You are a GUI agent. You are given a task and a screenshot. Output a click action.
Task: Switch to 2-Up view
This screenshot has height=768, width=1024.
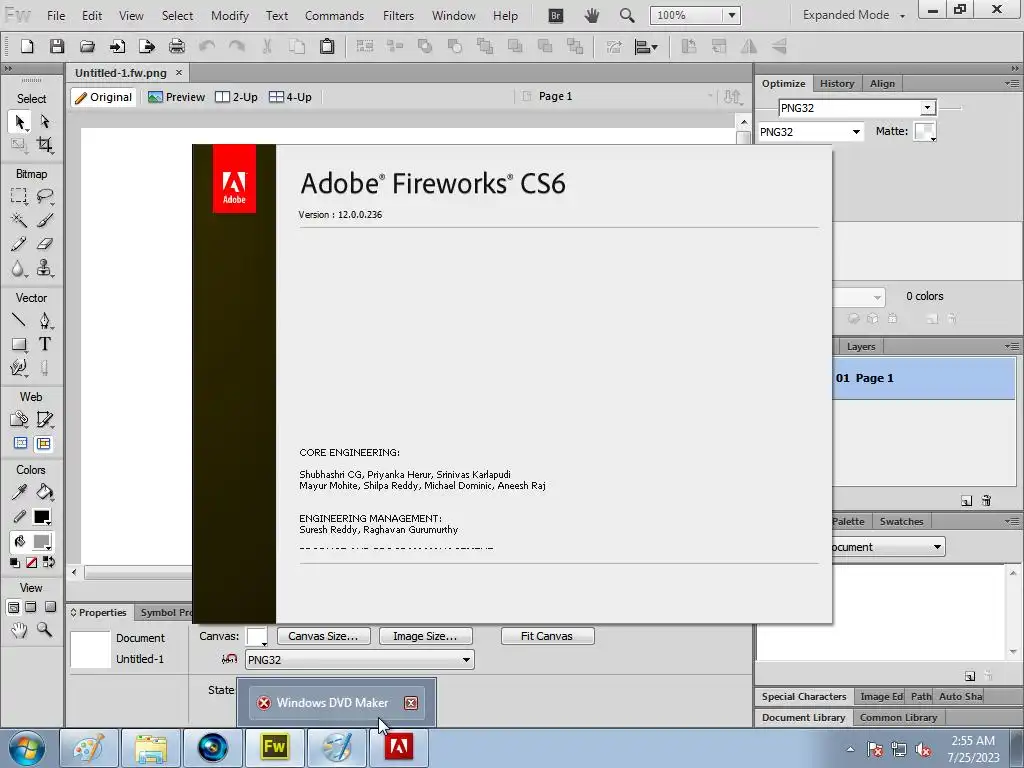coord(236,97)
